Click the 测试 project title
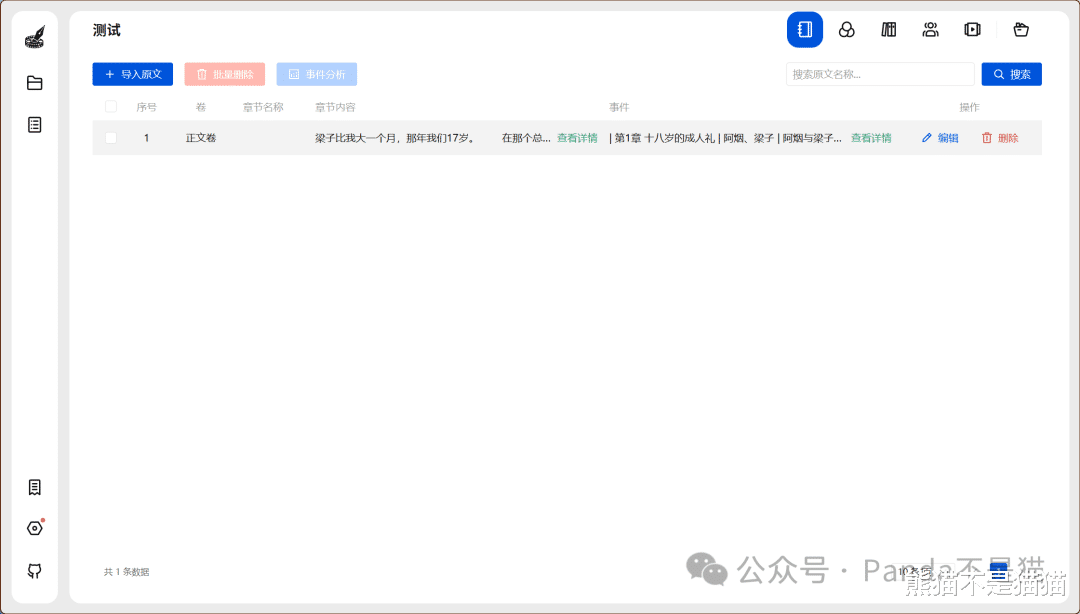Screen dimensions: 1080x614 click(107, 30)
